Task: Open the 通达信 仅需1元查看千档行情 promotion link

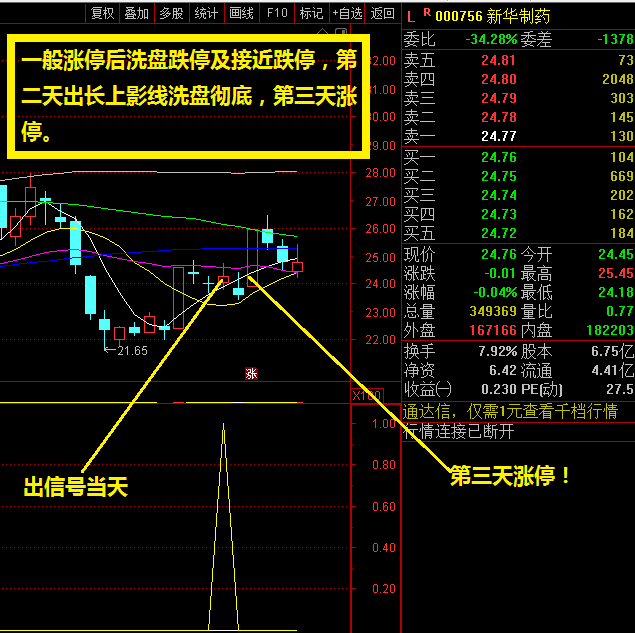Action: pyautogui.click(x=510, y=411)
